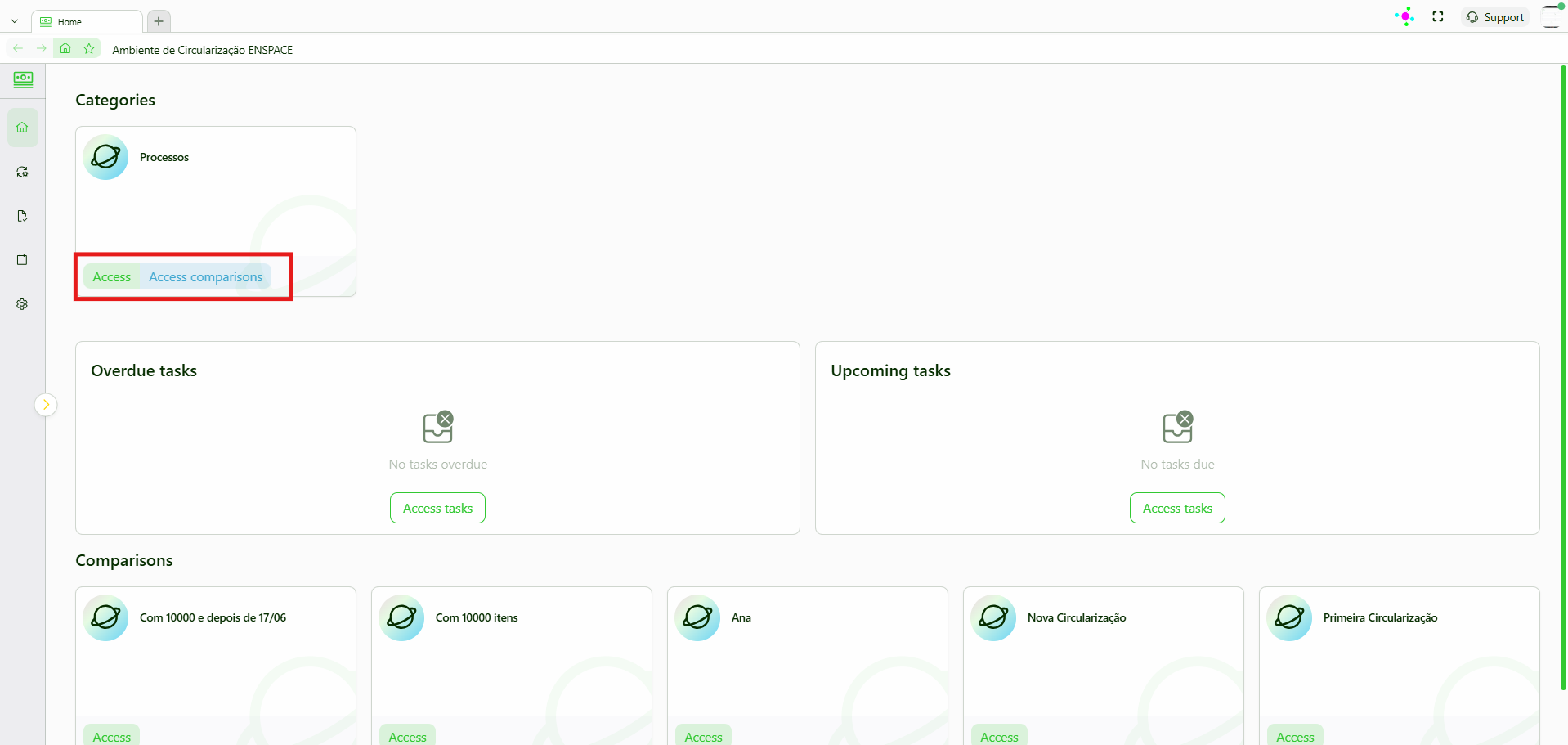Viewport: 1568px width, 745px height.
Task: Toggle fullscreen mode icon
Action: pos(1438,16)
